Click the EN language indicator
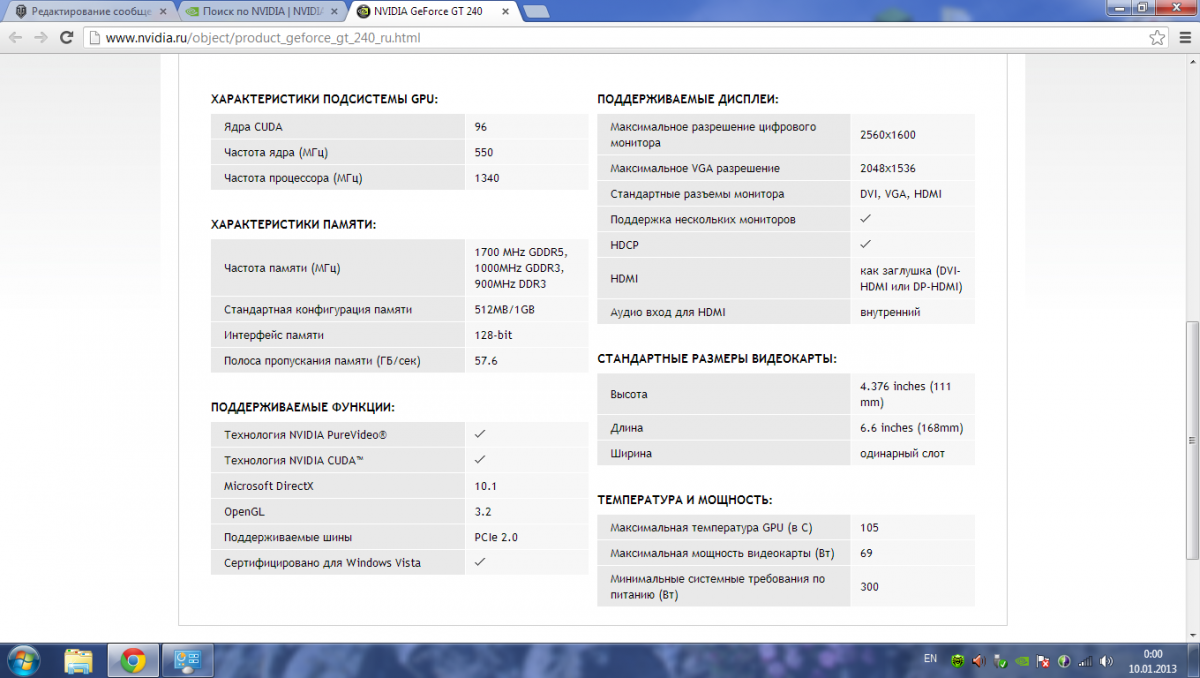Screen dimensions: 1200x678 [x=930, y=659]
